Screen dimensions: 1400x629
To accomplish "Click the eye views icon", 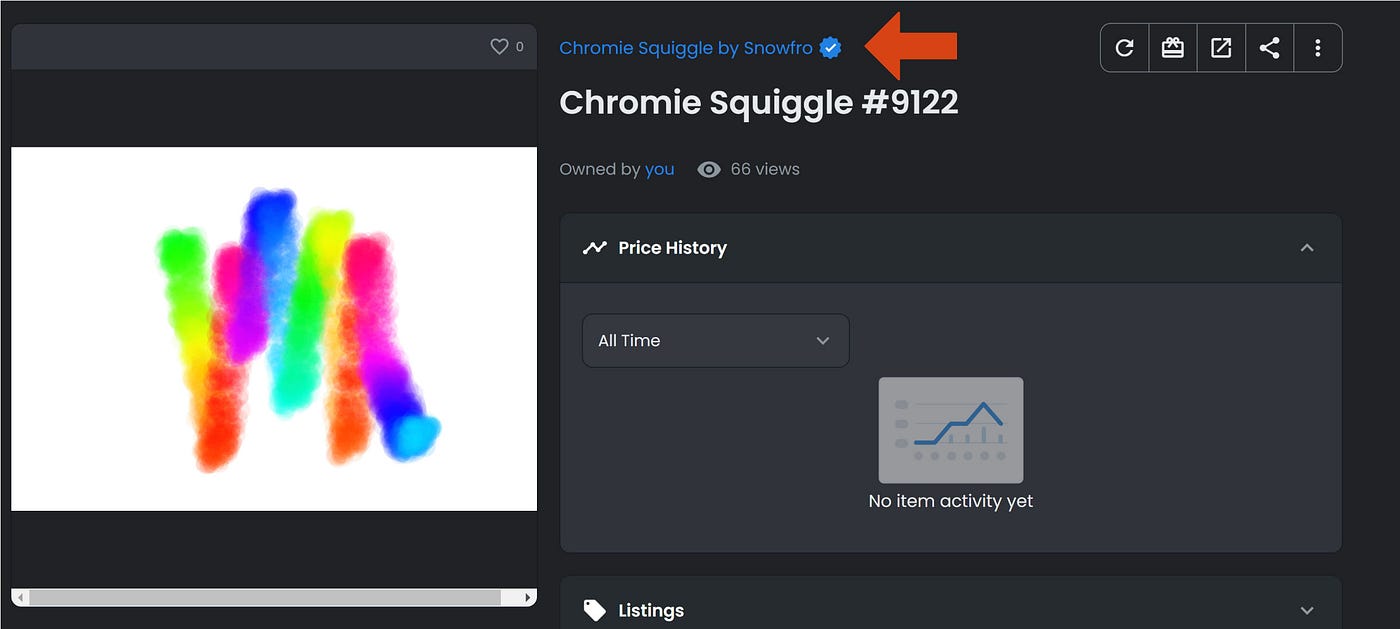I will coord(709,169).
